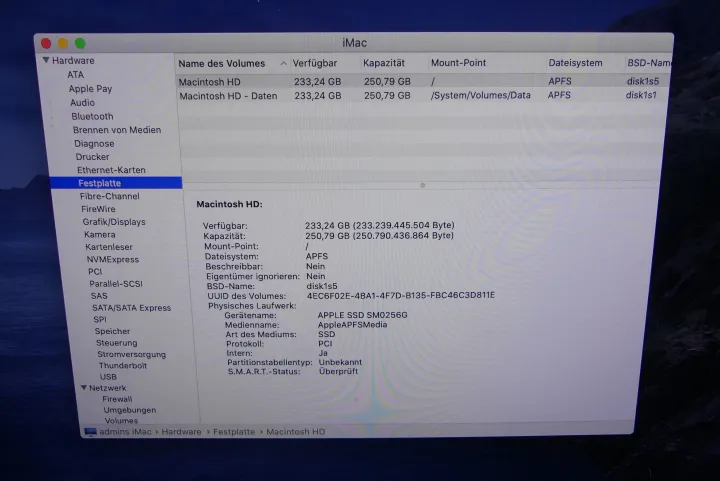Image resolution: width=720 pixels, height=481 pixels.
Task: Select Firewall under Netzwerk
Action: (117, 399)
